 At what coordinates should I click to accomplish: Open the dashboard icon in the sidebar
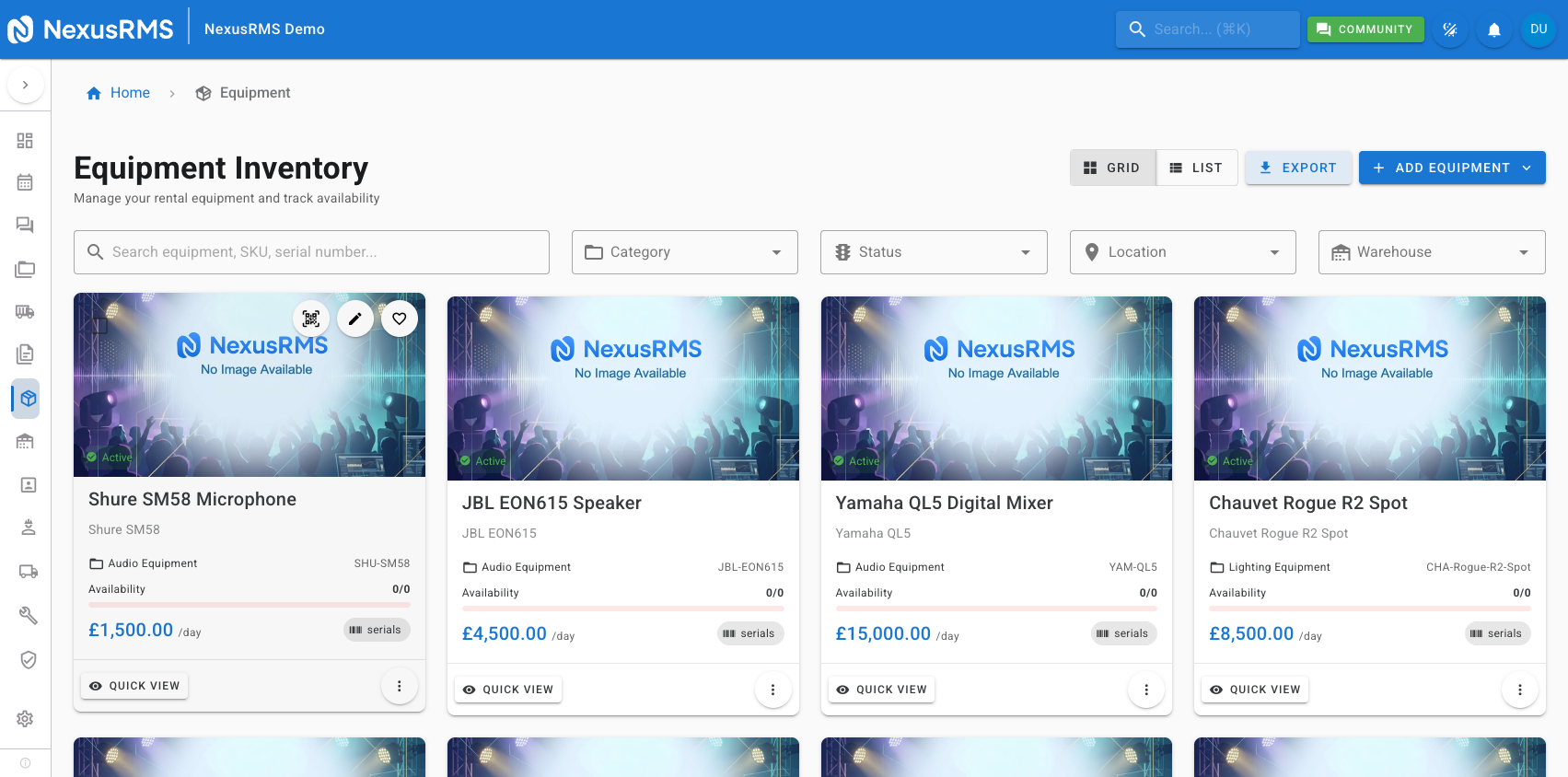[25, 140]
